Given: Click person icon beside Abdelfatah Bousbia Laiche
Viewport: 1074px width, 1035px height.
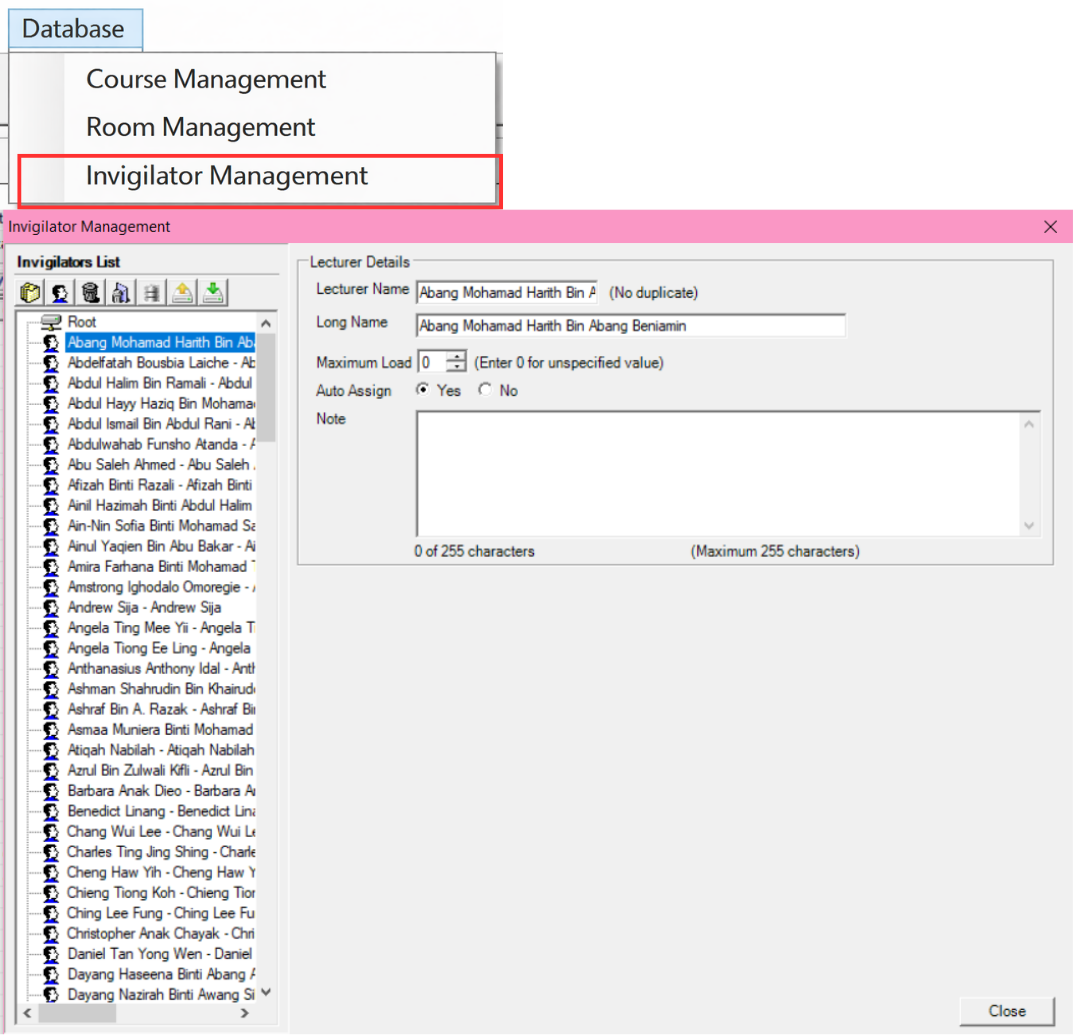Looking at the screenshot, I should click(x=51, y=363).
